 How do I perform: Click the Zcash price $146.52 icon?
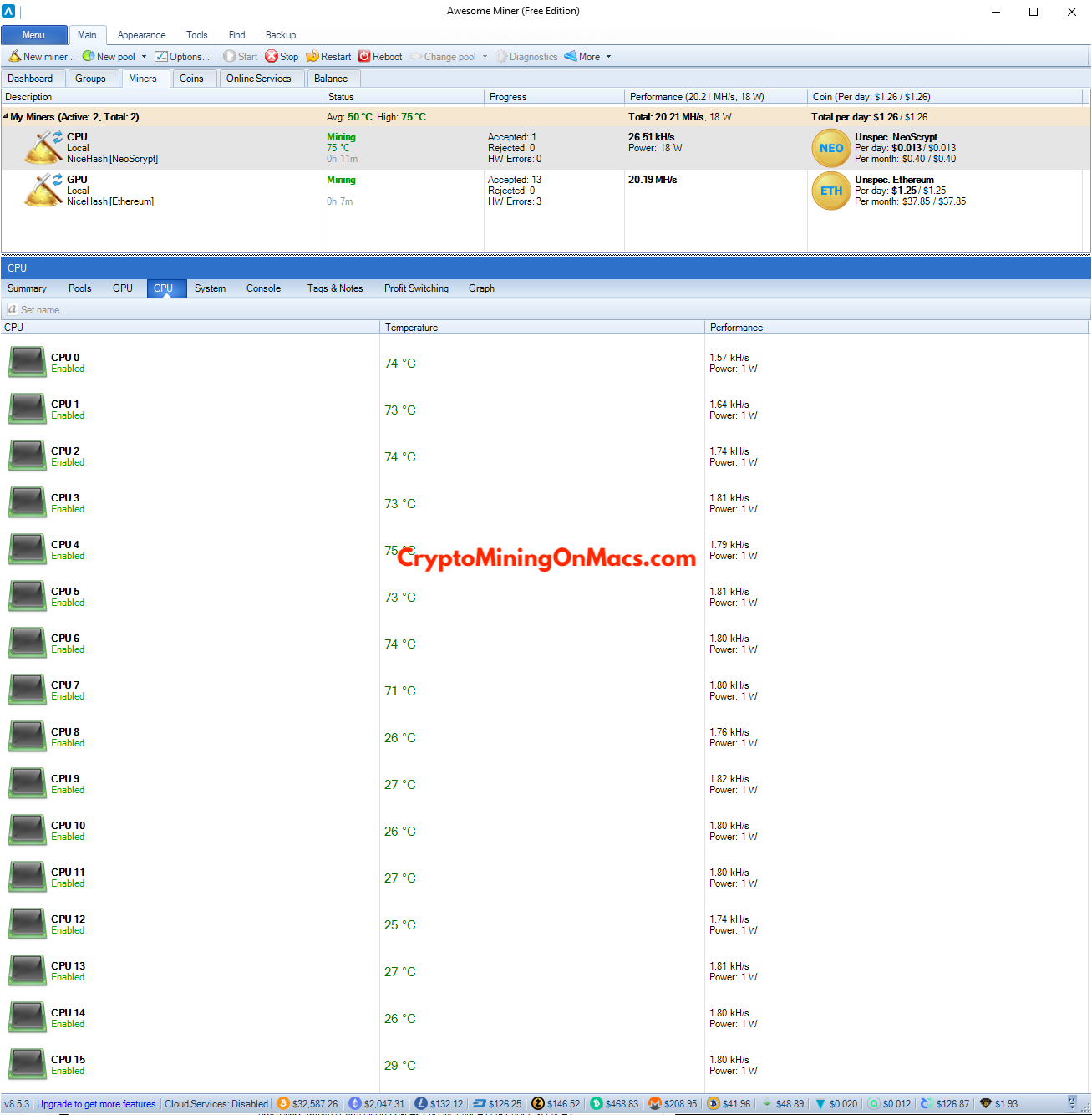(538, 1104)
